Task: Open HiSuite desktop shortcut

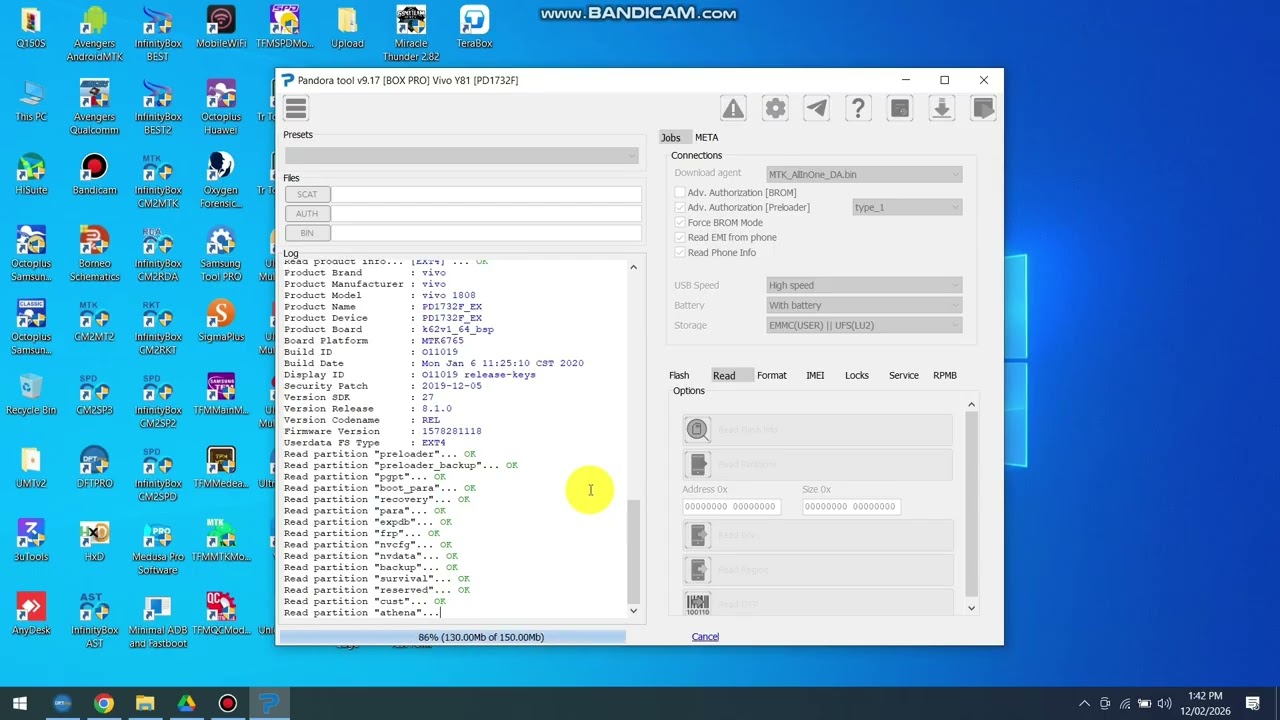Action: coord(31,174)
